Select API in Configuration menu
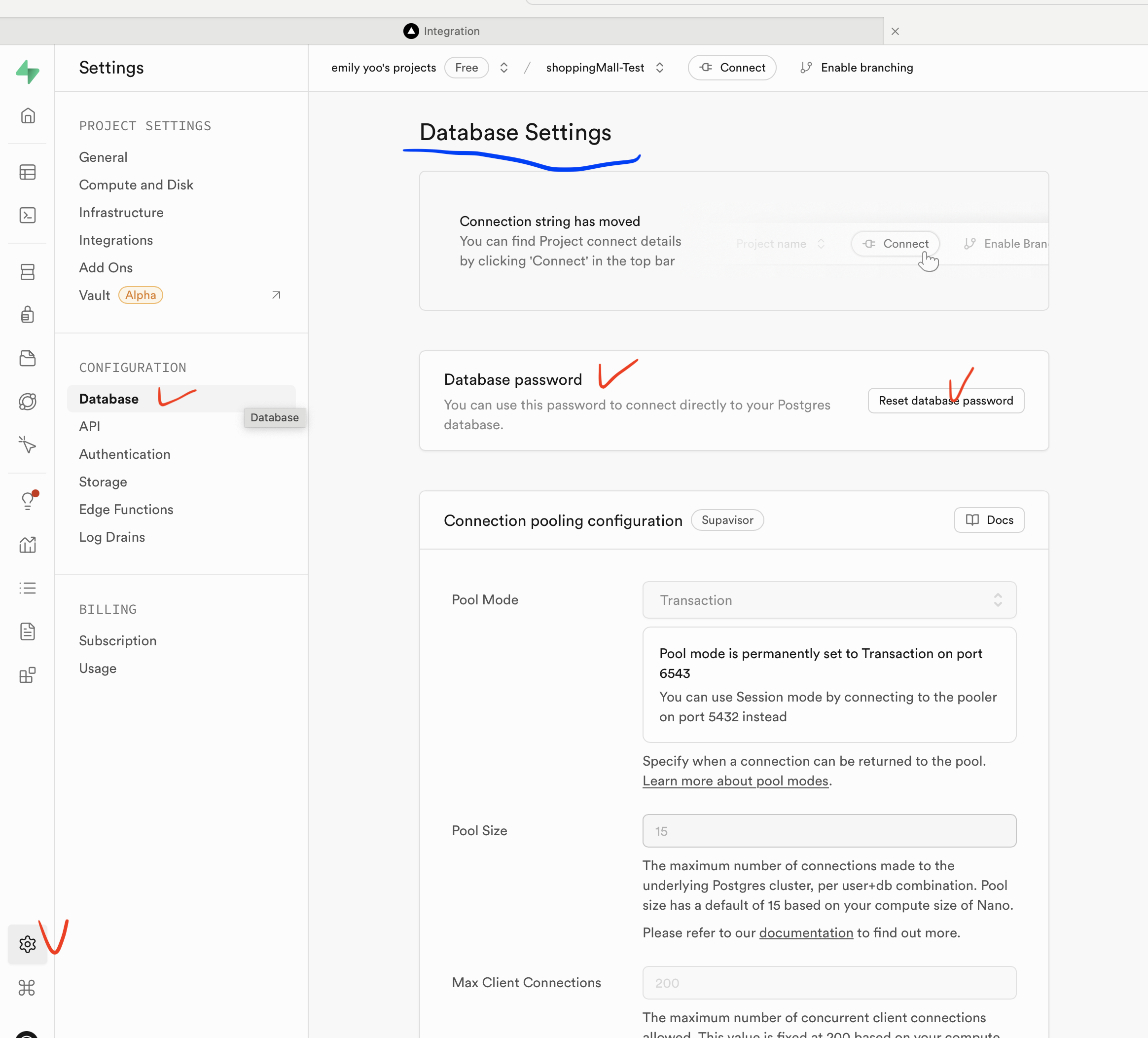Screen dimensions: 1148x1038 click(x=89, y=427)
